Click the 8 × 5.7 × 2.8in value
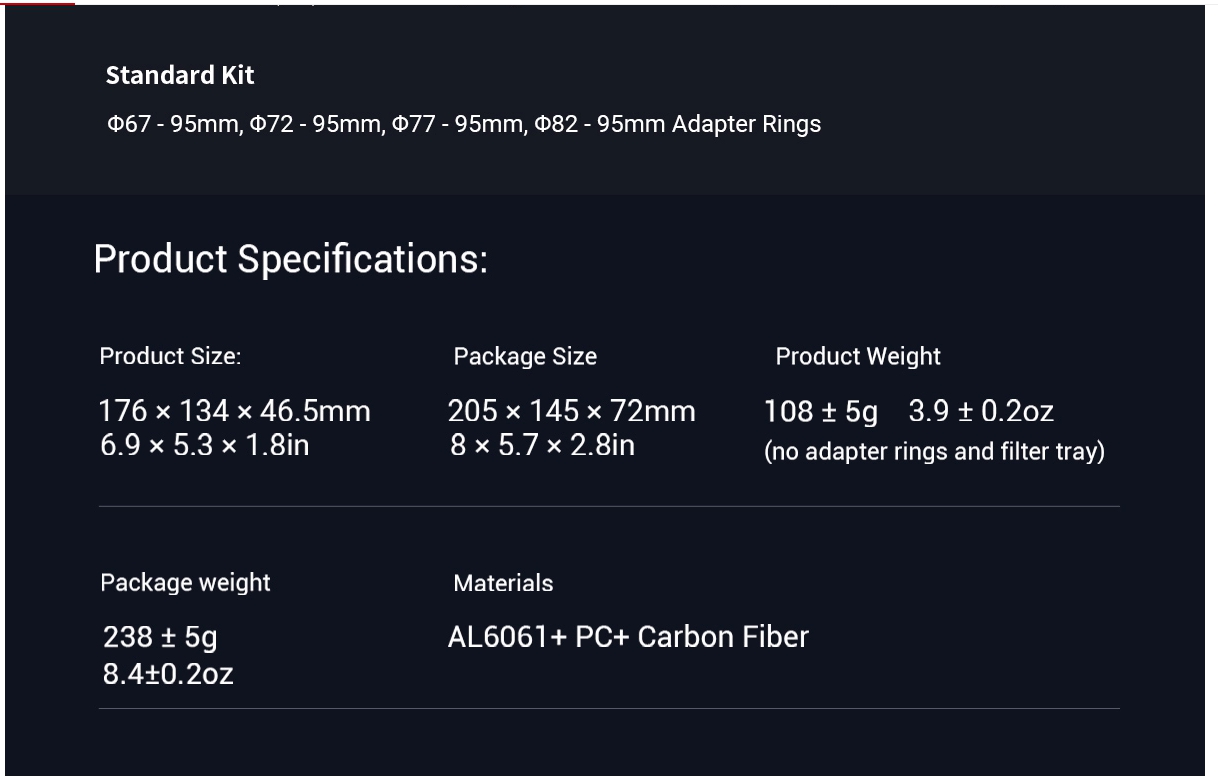1218x779 pixels. (x=542, y=445)
